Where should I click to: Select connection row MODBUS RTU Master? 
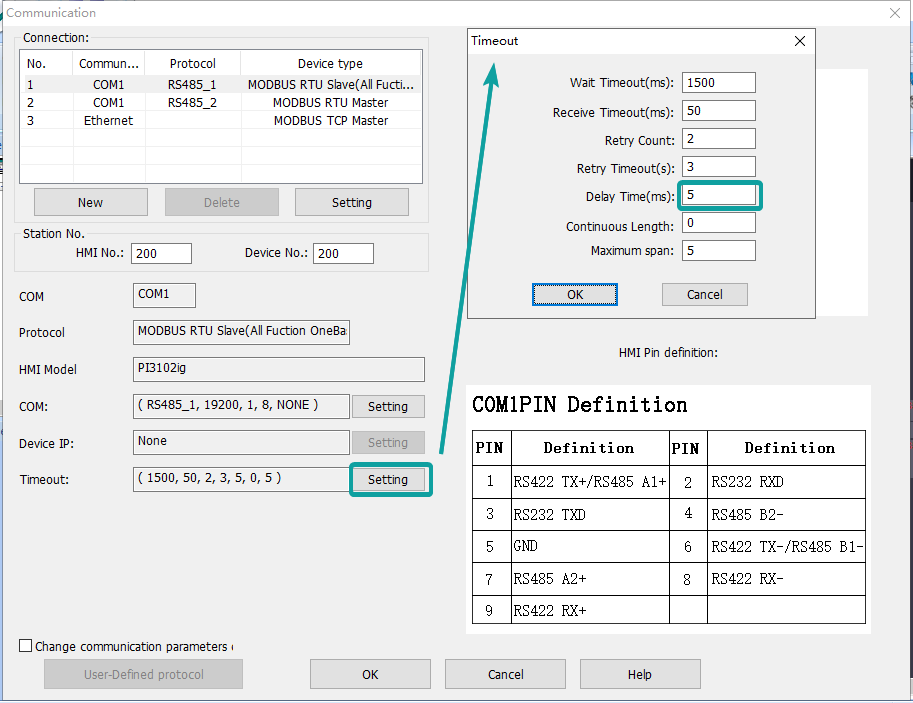coord(221,103)
